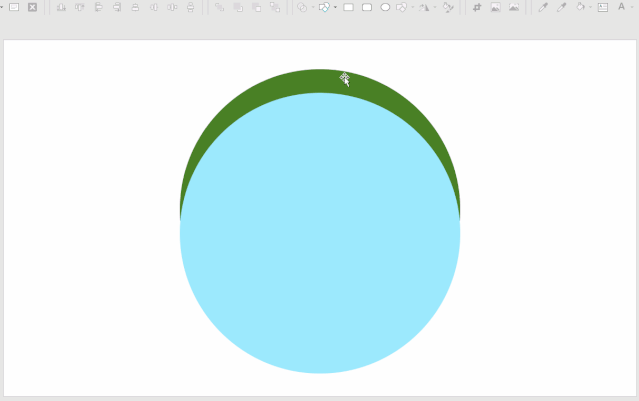Click the boxed X icon in toolbar
This screenshot has width=639, height=401.
point(32,7)
